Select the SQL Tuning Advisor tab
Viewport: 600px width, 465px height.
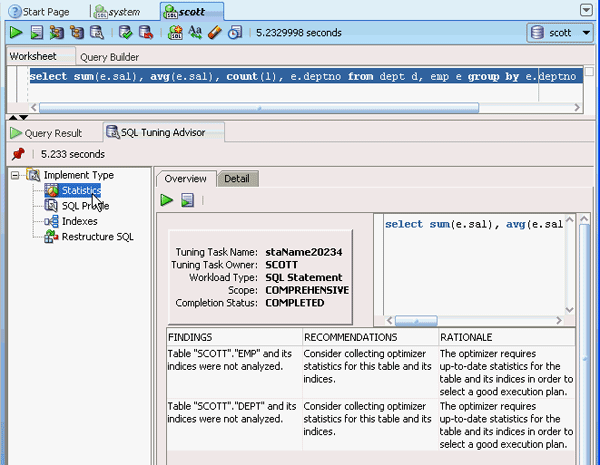pos(163,132)
